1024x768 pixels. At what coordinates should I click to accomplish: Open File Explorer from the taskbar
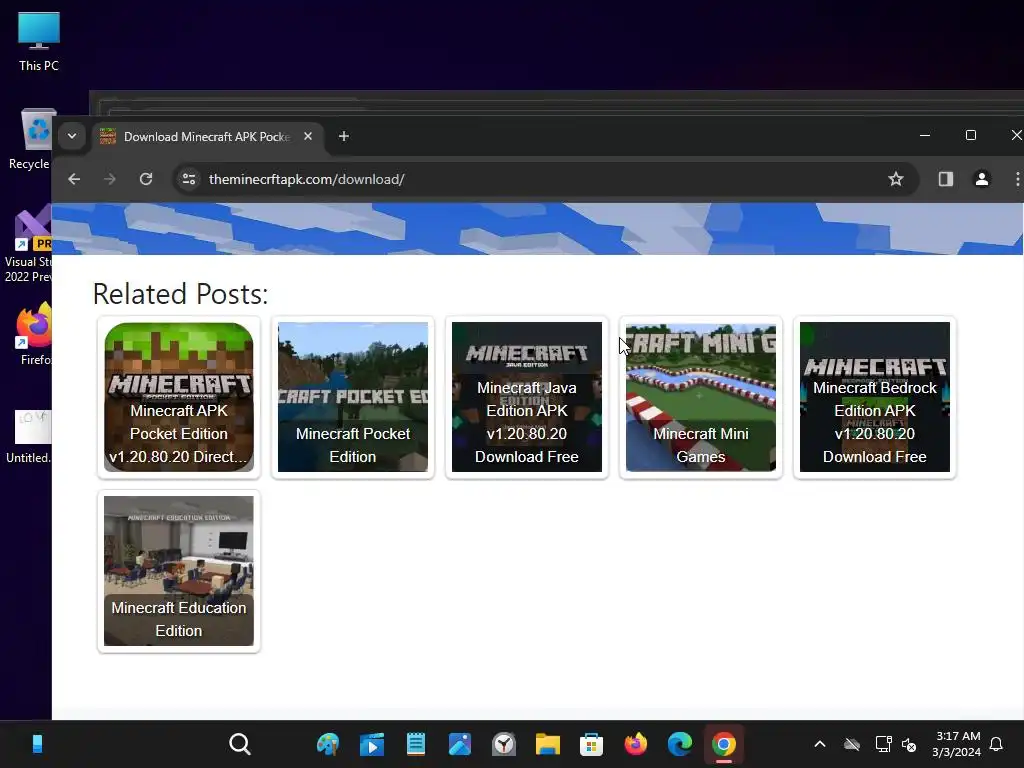pos(547,744)
